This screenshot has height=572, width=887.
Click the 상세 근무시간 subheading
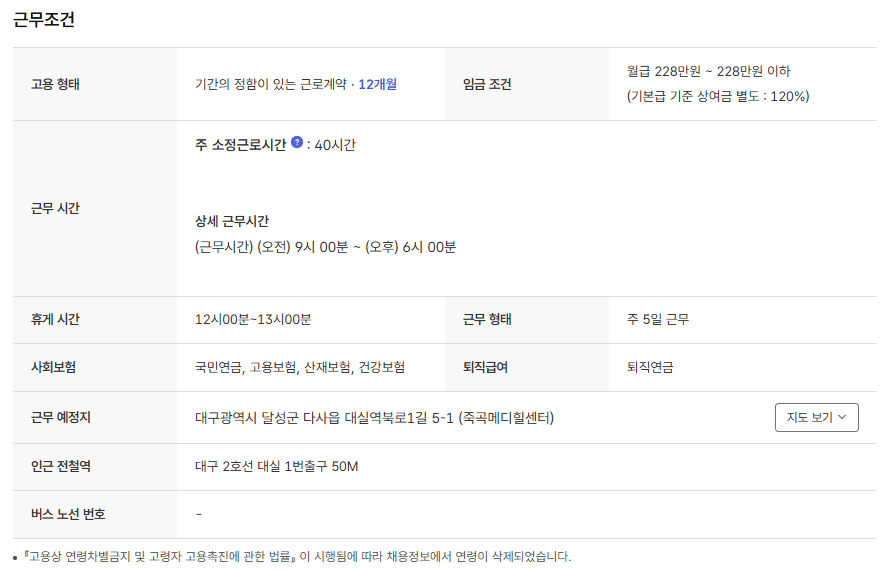coord(232,221)
